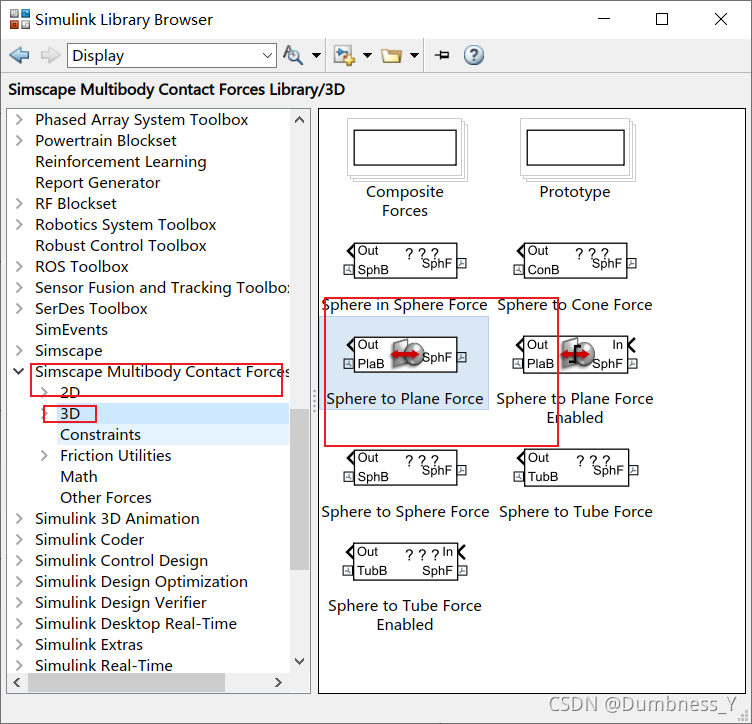Select Other Forces sublibrary
The width and height of the screenshot is (752, 724).
(106, 498)
